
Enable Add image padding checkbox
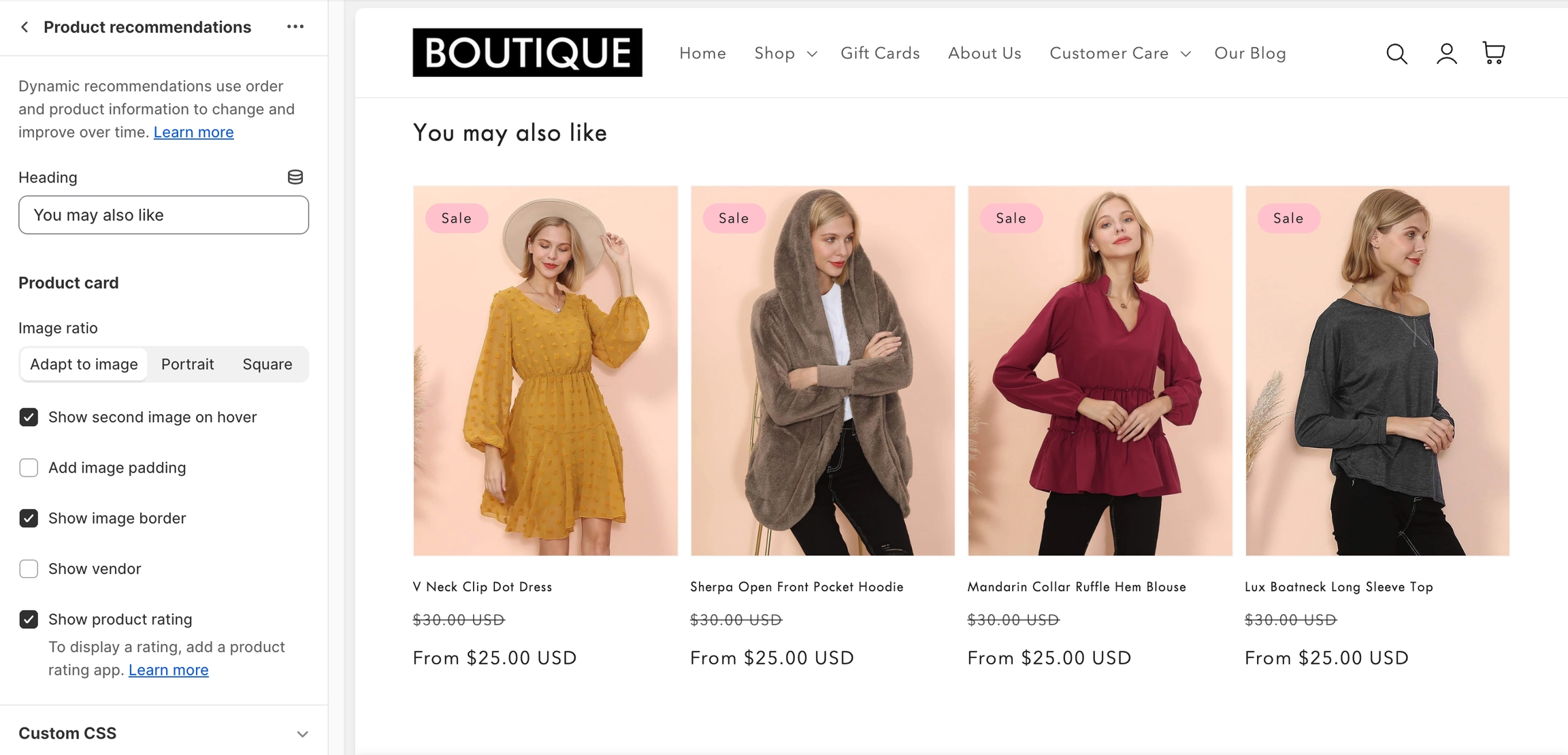coord(29,468)
